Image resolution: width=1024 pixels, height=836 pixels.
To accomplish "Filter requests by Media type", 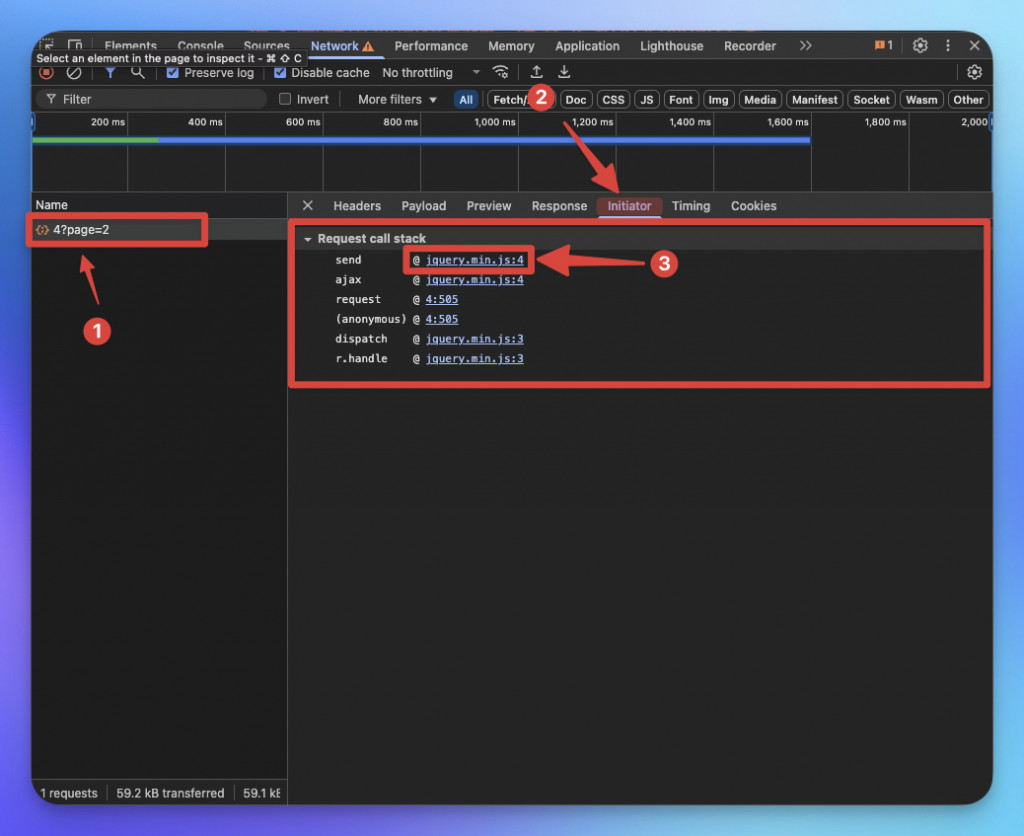I will 760,100.
